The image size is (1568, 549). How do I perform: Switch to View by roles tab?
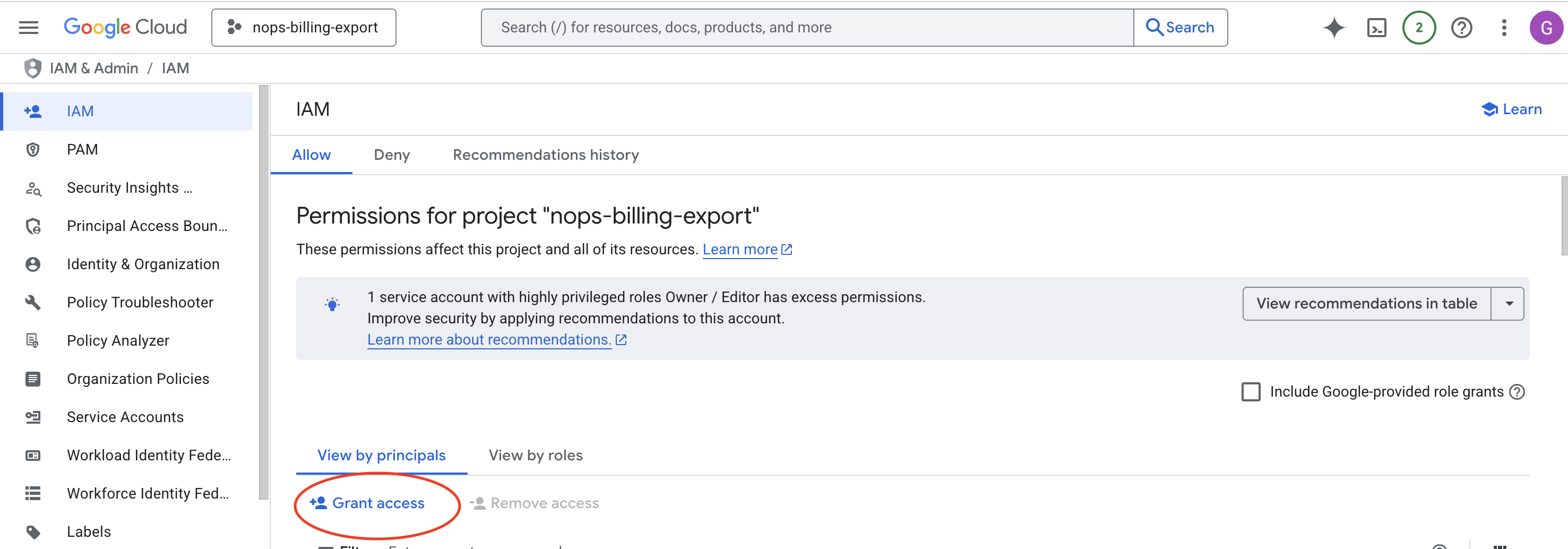[535, 454]
